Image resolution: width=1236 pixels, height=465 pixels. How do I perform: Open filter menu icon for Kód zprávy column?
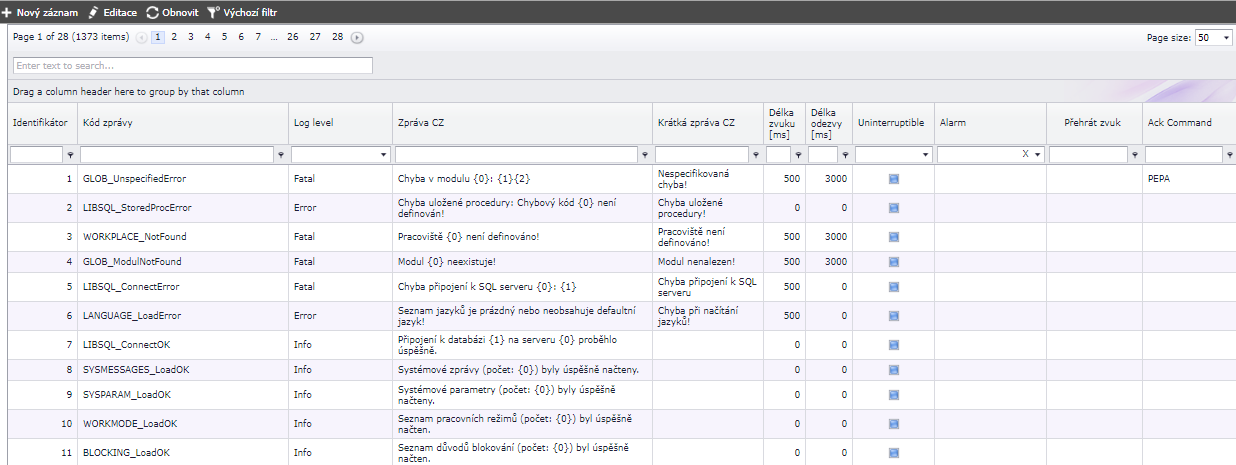280,155
